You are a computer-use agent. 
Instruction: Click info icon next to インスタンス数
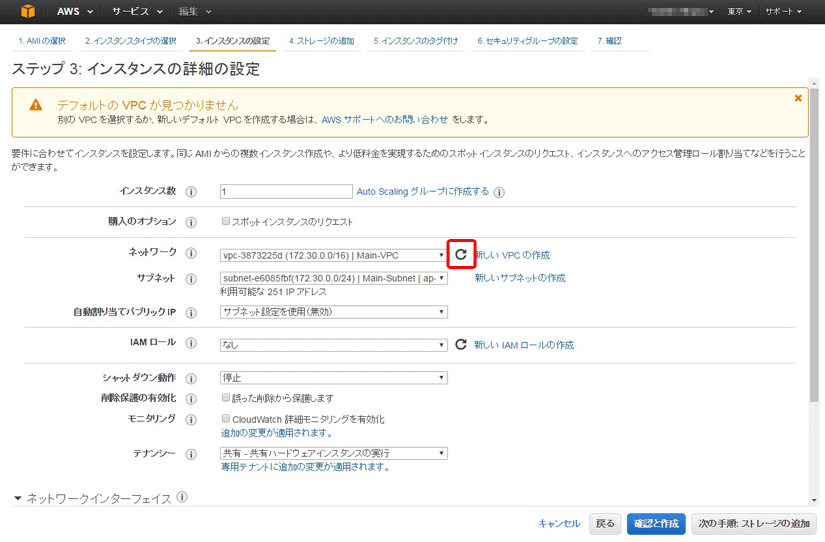coord(191,192)
